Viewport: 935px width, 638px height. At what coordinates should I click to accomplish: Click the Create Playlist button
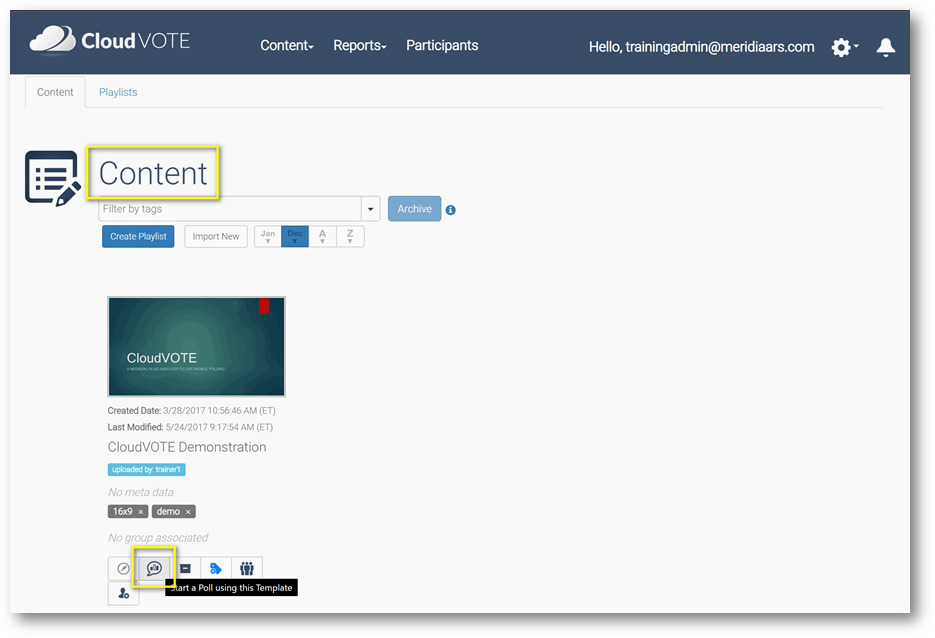click(x=138, y=236)
